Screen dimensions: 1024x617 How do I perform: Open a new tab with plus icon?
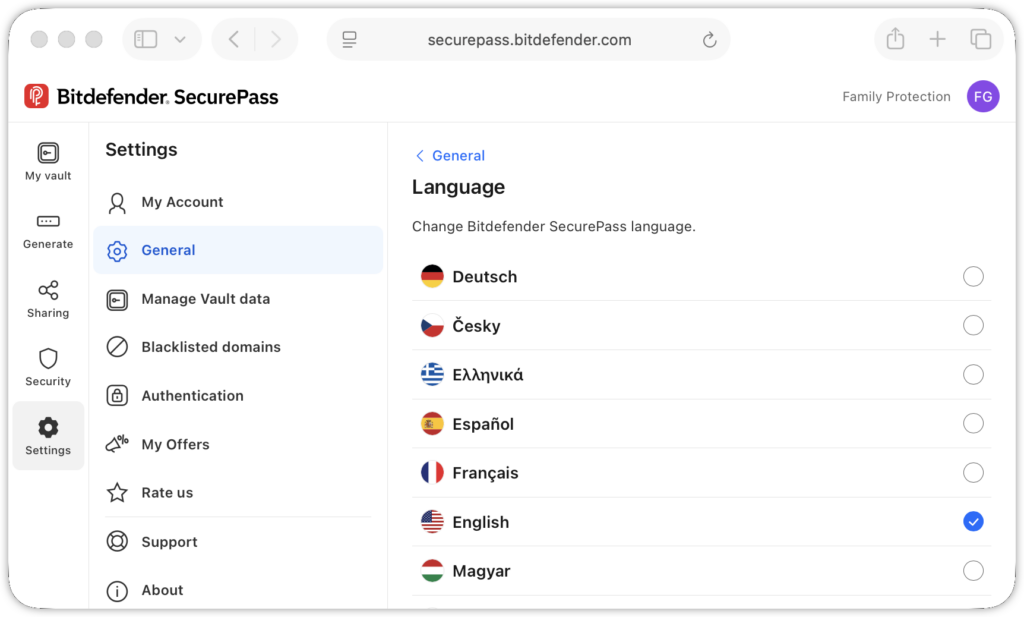(x=937, y=39)
